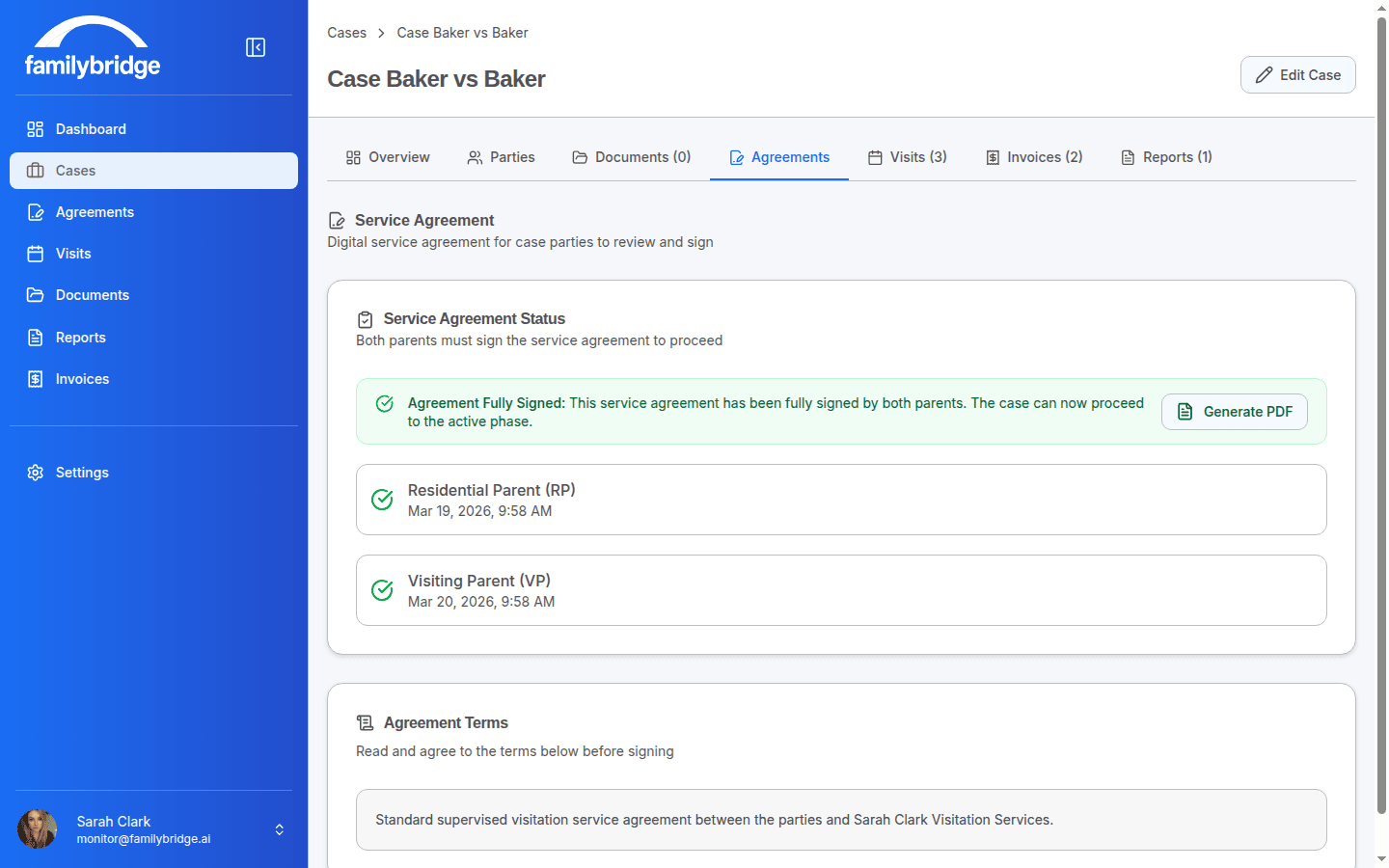Collapse the sidebar with the panel icon

pos(256,46)
